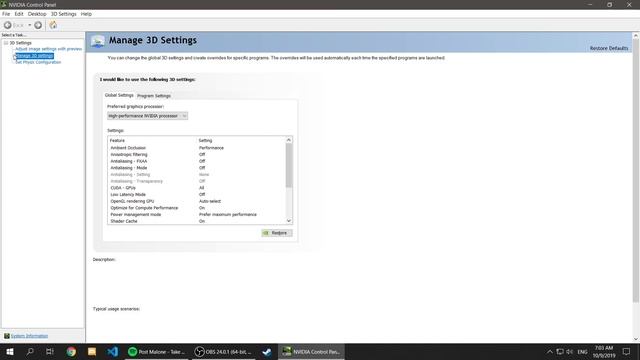Open Task View on the taskbar
The height and width of the screenshot is (360, 640).
50,351
